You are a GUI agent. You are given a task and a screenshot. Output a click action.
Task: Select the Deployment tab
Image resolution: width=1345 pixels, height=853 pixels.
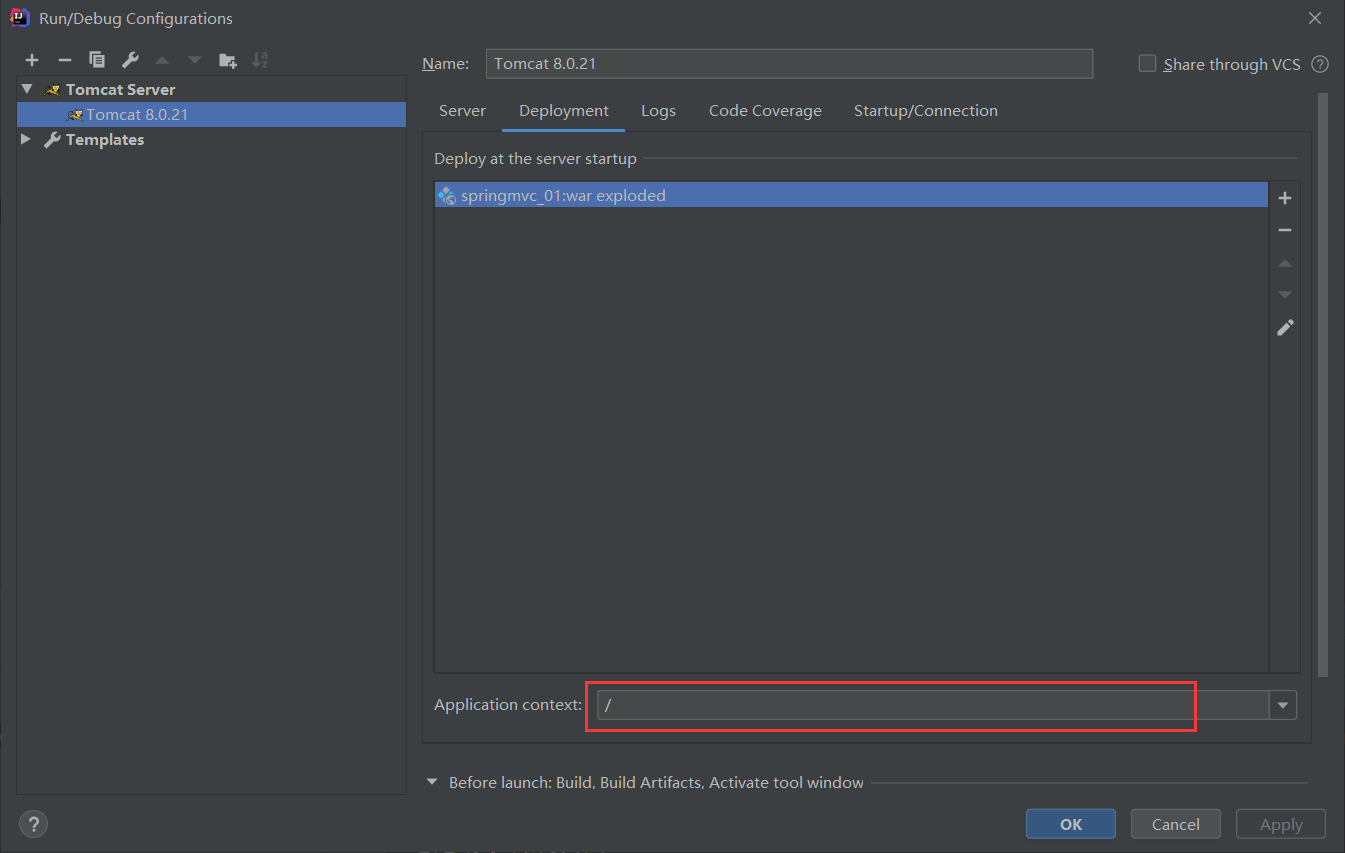pyautogui.click(x=564, y=111)
